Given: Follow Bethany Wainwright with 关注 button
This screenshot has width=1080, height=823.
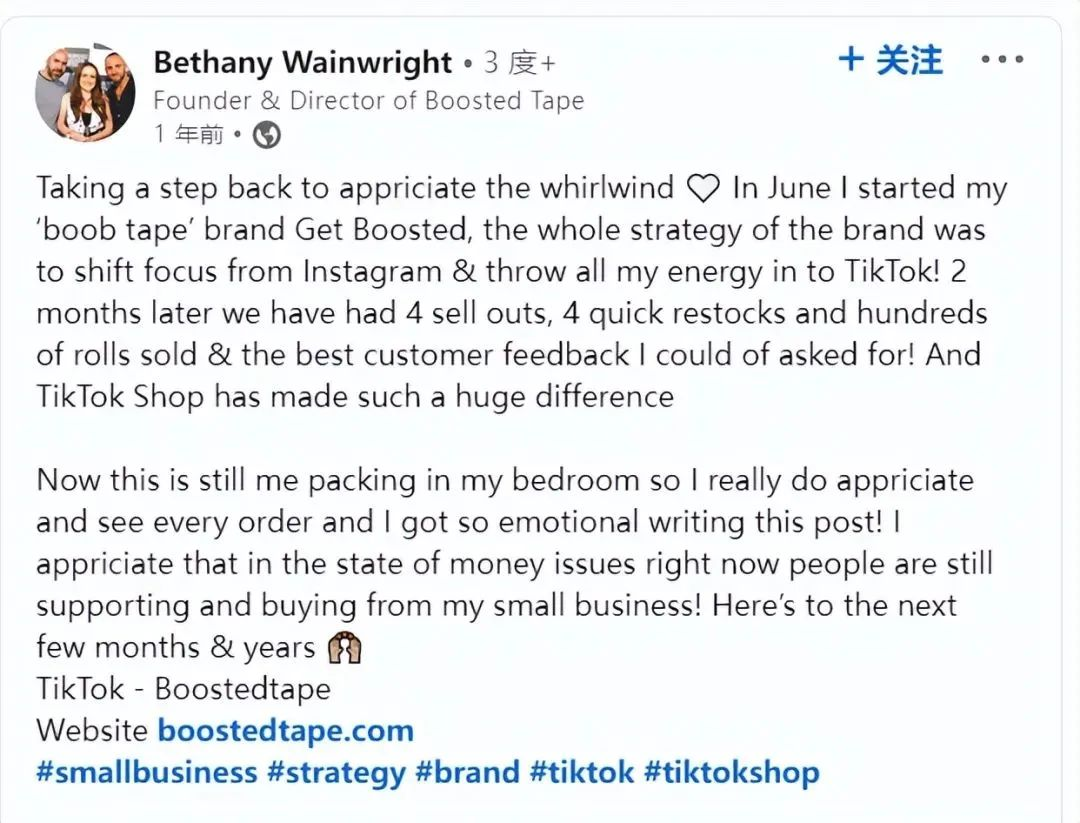Looking at the screenshot, I should pos(891,60).
